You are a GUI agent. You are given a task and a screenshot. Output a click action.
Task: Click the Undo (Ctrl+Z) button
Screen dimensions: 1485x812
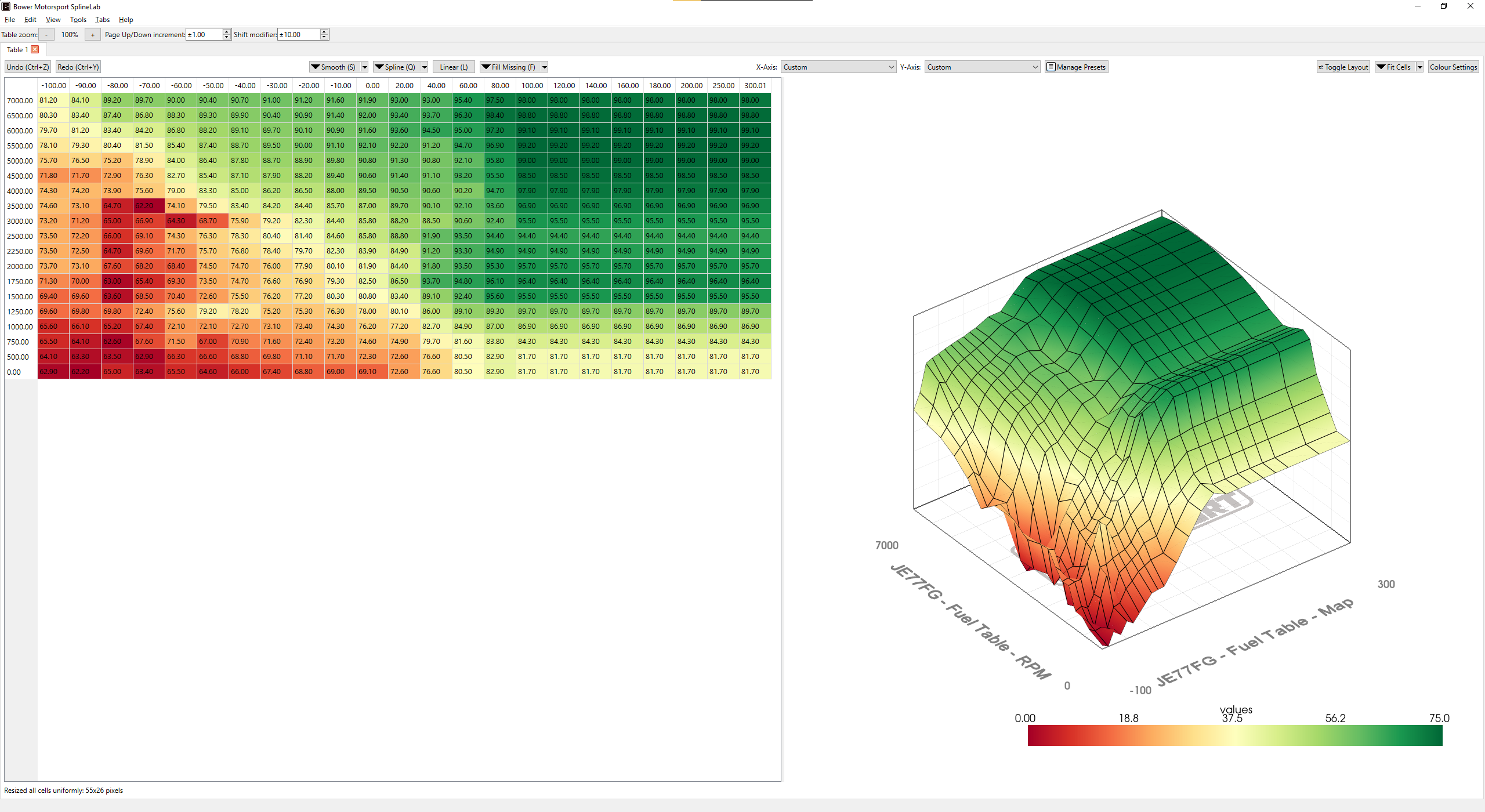coord(28,67)
